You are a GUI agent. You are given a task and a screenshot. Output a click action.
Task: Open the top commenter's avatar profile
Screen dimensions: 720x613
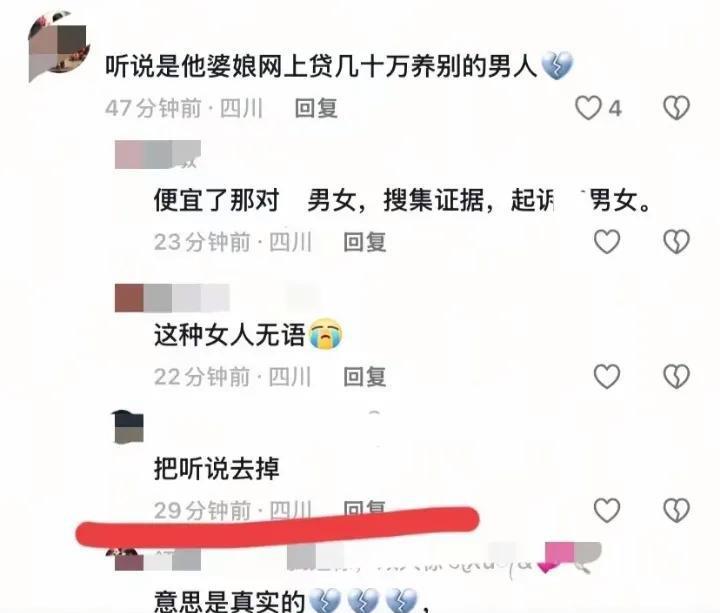coord(58,46)
